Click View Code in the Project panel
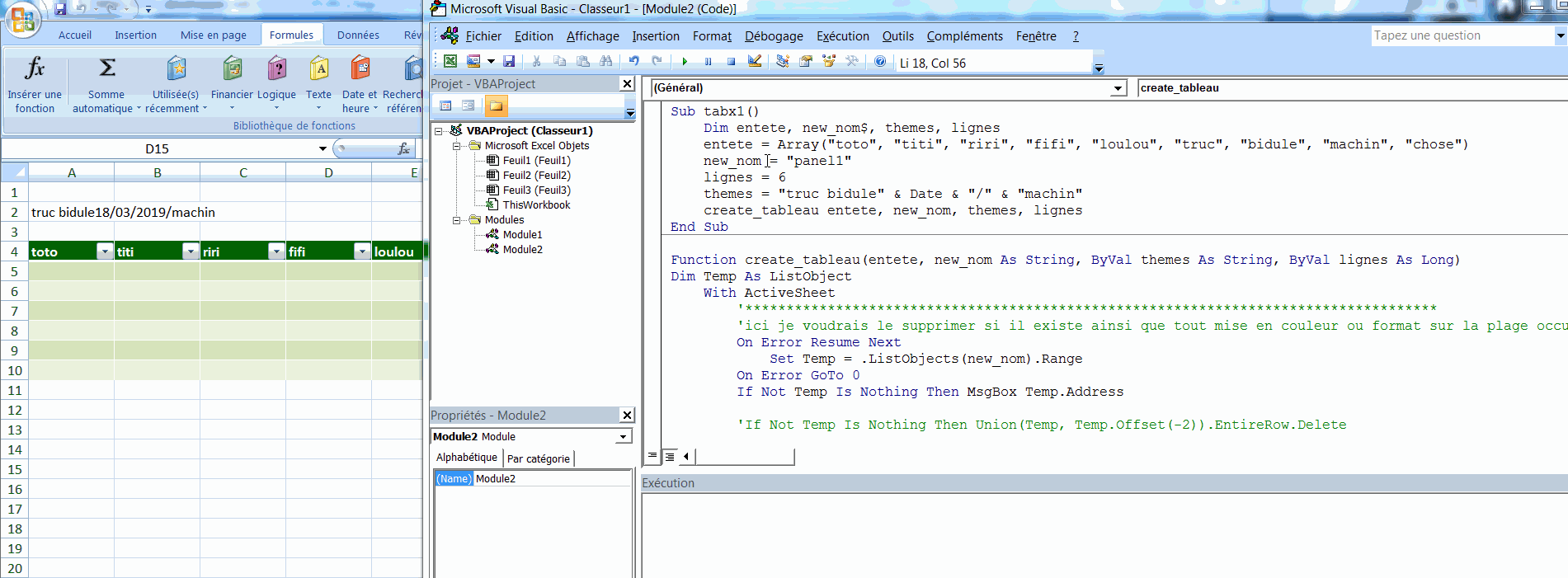 click(x=445, y=106)
